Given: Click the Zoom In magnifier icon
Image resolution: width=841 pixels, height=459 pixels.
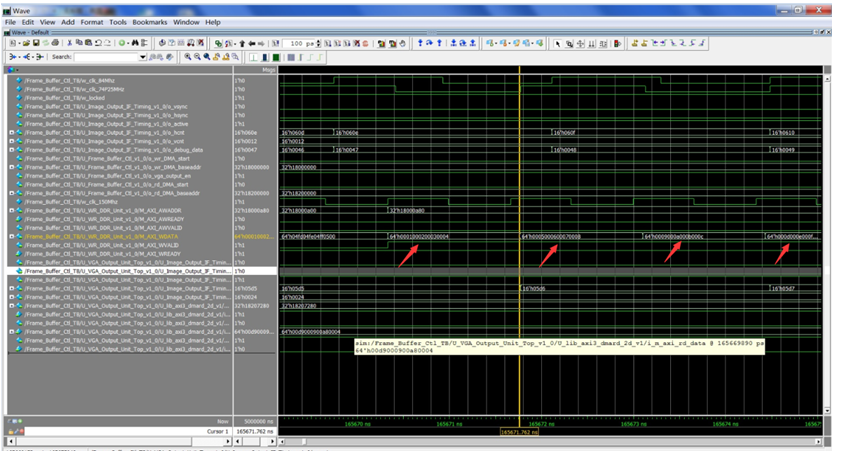Looking at the screenshot, I should [x=187, y=57].
